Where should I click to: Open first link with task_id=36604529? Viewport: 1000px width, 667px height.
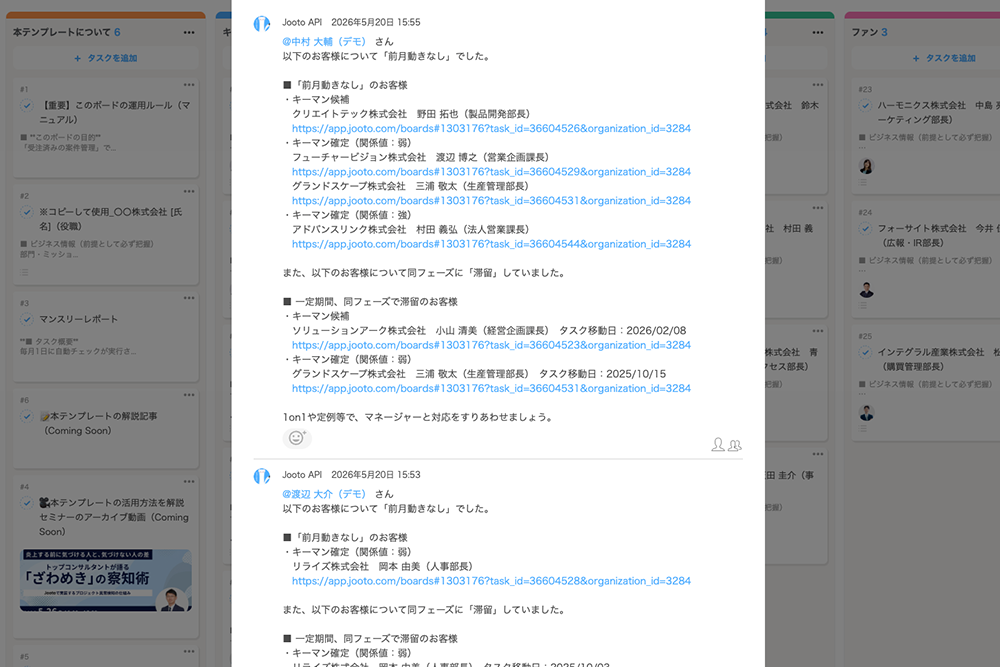491,172
